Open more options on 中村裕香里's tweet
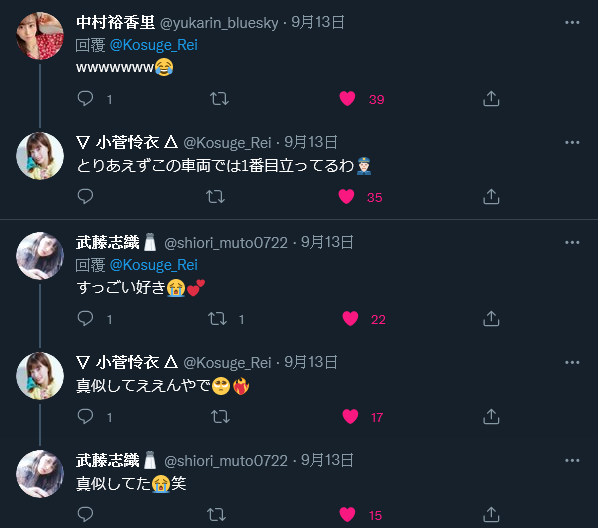The height and width of the screenshot is (528, 598). [572, 23]
